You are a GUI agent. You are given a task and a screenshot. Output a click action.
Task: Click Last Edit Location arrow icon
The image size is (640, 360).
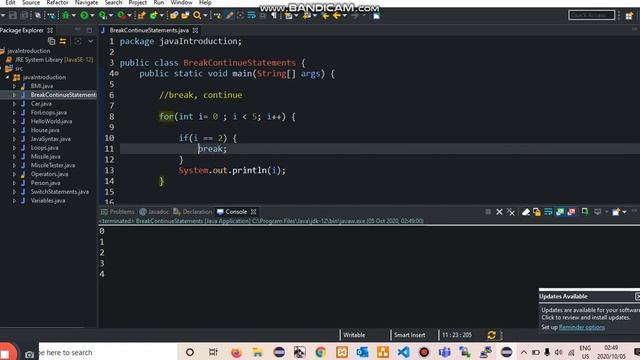click(x=325, y=16)
